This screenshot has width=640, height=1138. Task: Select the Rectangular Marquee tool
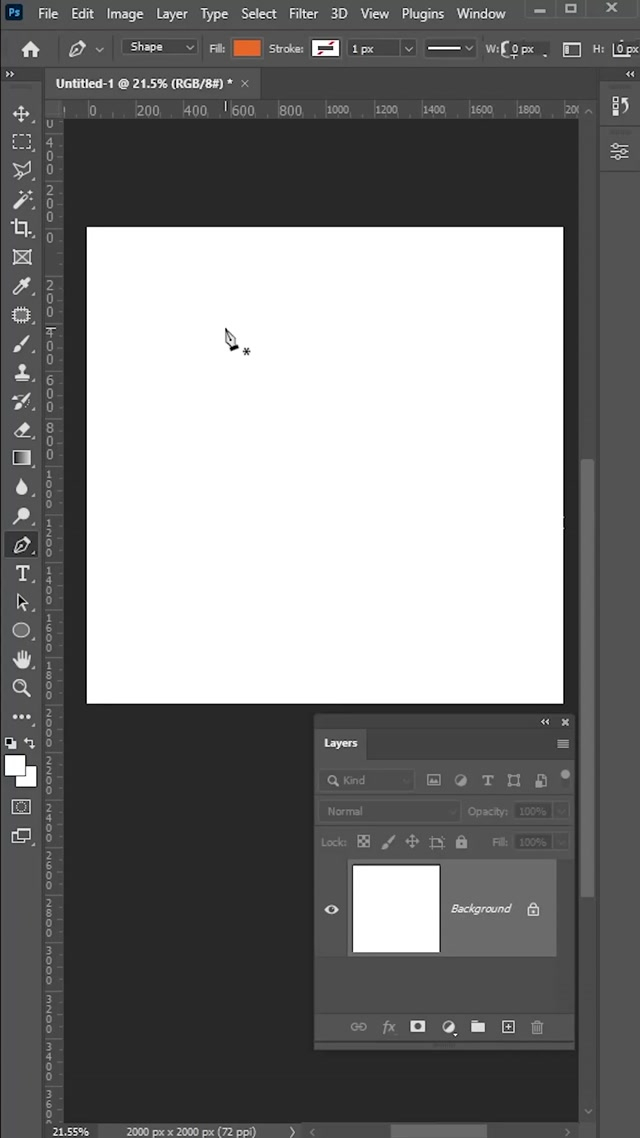[x=22, y=142]
